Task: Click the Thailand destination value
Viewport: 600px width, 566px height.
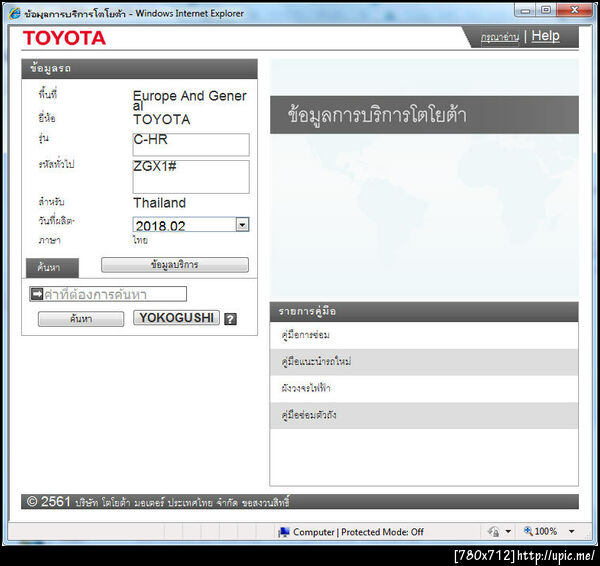Action: click(160, 203)
